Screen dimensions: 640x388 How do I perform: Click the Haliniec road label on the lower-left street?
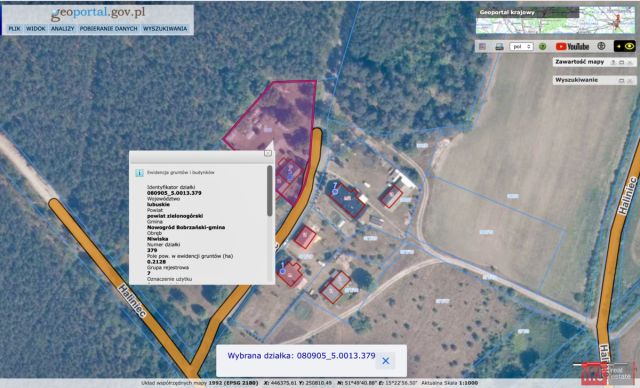132,301
